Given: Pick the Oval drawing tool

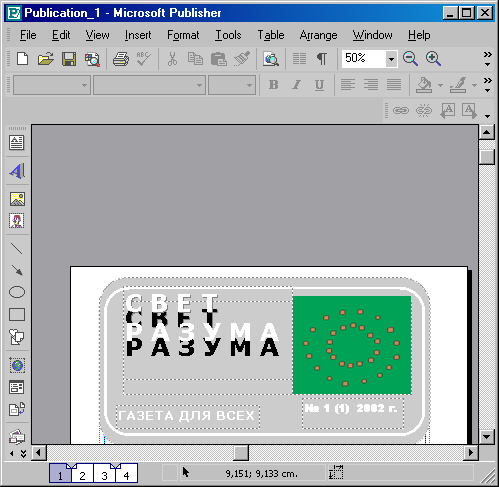Looking at the screenshot, I should pos(17,292).
